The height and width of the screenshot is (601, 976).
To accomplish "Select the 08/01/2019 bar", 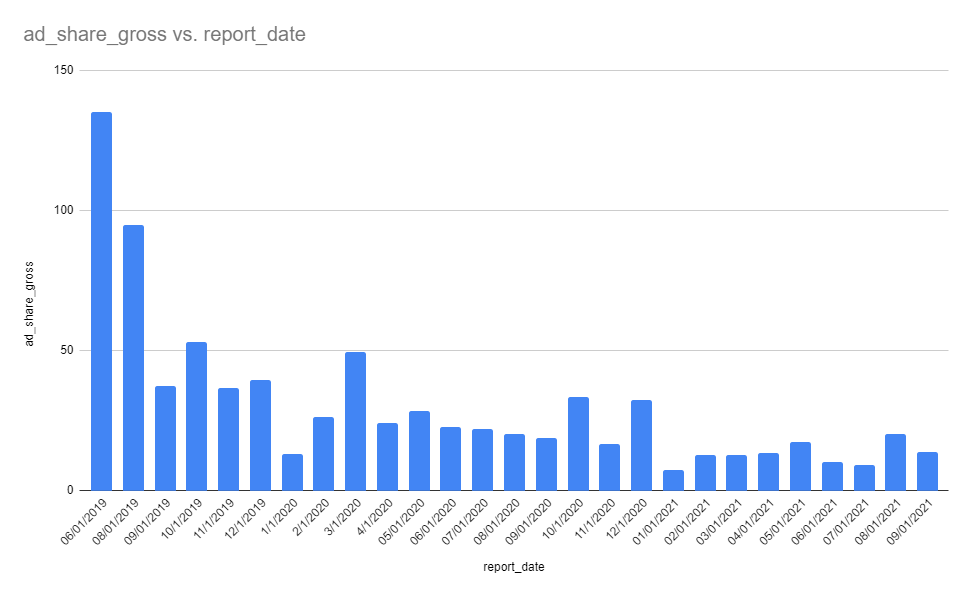I will coord(133,358).
